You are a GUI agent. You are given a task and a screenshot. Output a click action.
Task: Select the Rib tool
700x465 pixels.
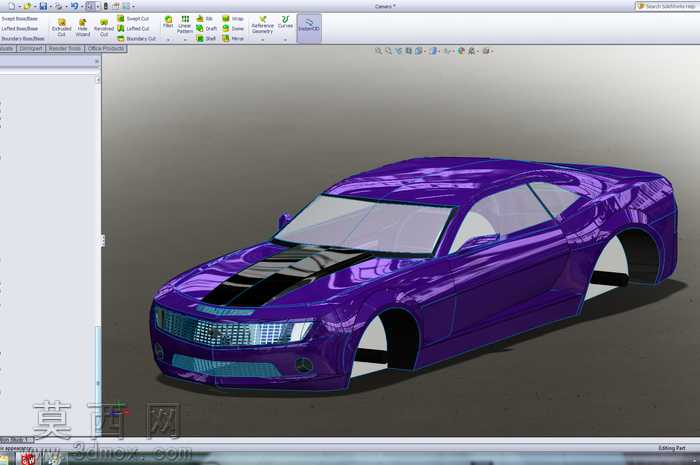205,18
